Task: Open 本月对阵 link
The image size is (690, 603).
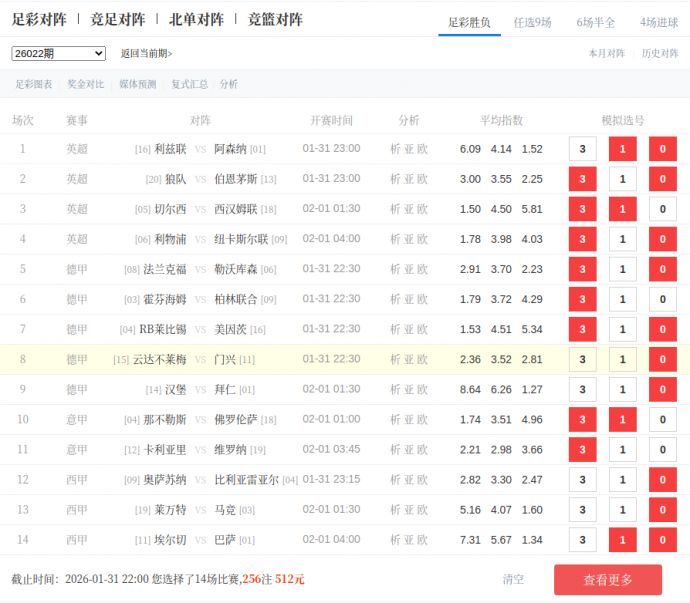Action: click(x=607, y=54)
